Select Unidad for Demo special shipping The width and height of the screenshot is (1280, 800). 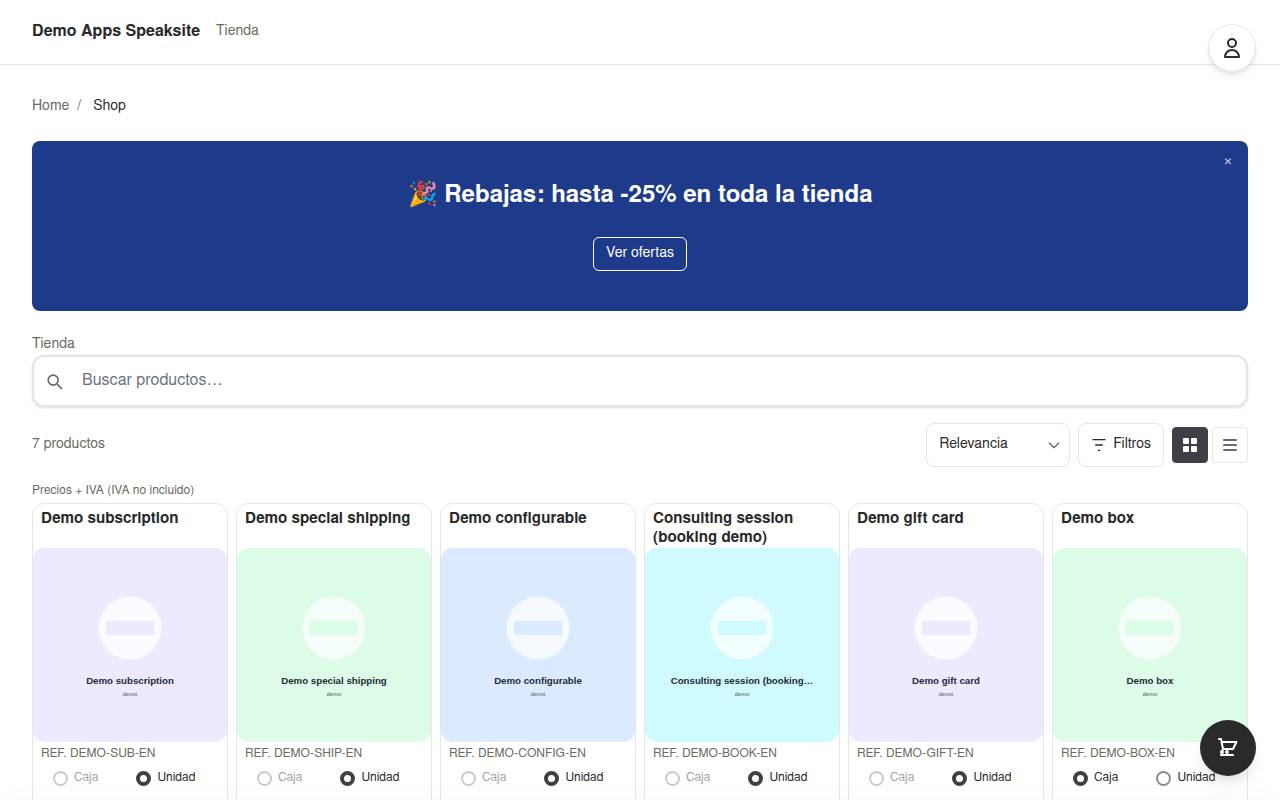click(x=370, y=777)
